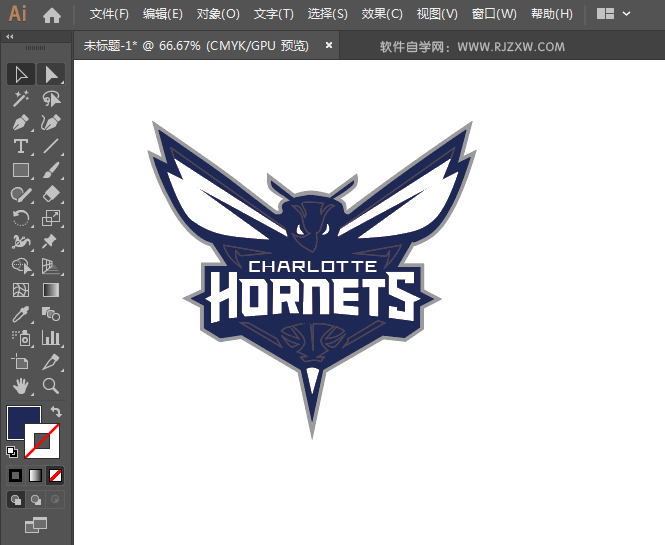Viewport: 665px width, 545px height.
Task: Activate the Puppet Warp pin tool
Action: click(51, 242)
